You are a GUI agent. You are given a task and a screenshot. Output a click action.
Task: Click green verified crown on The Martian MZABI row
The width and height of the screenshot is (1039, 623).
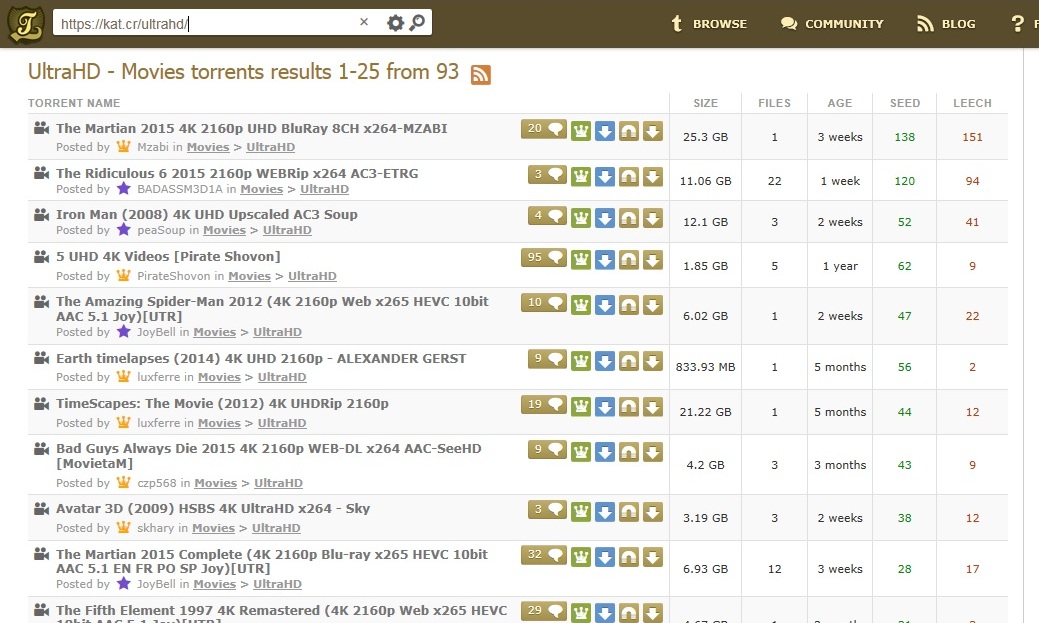581,131
